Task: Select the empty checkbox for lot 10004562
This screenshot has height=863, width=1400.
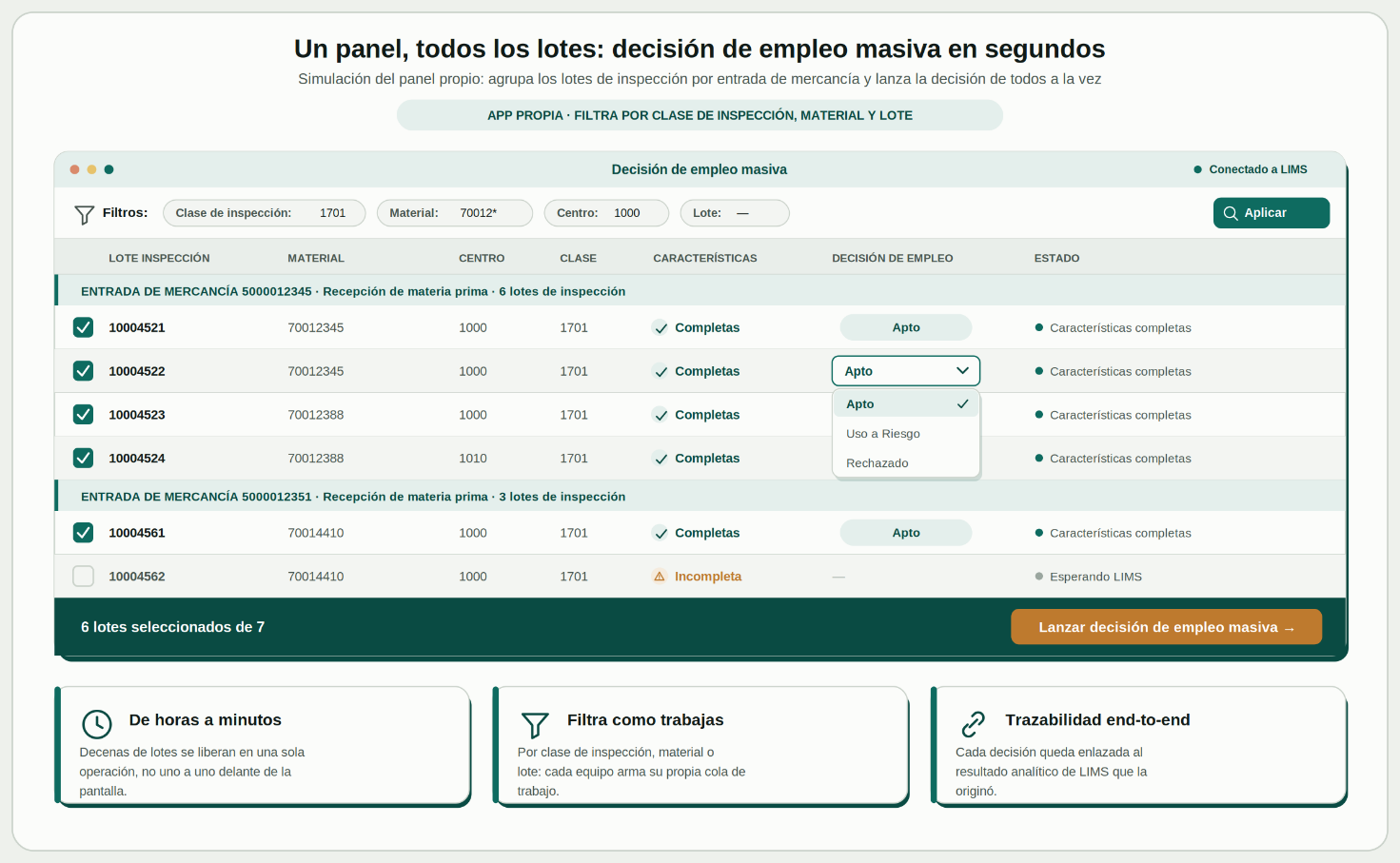Action: [x=84, y=577]
